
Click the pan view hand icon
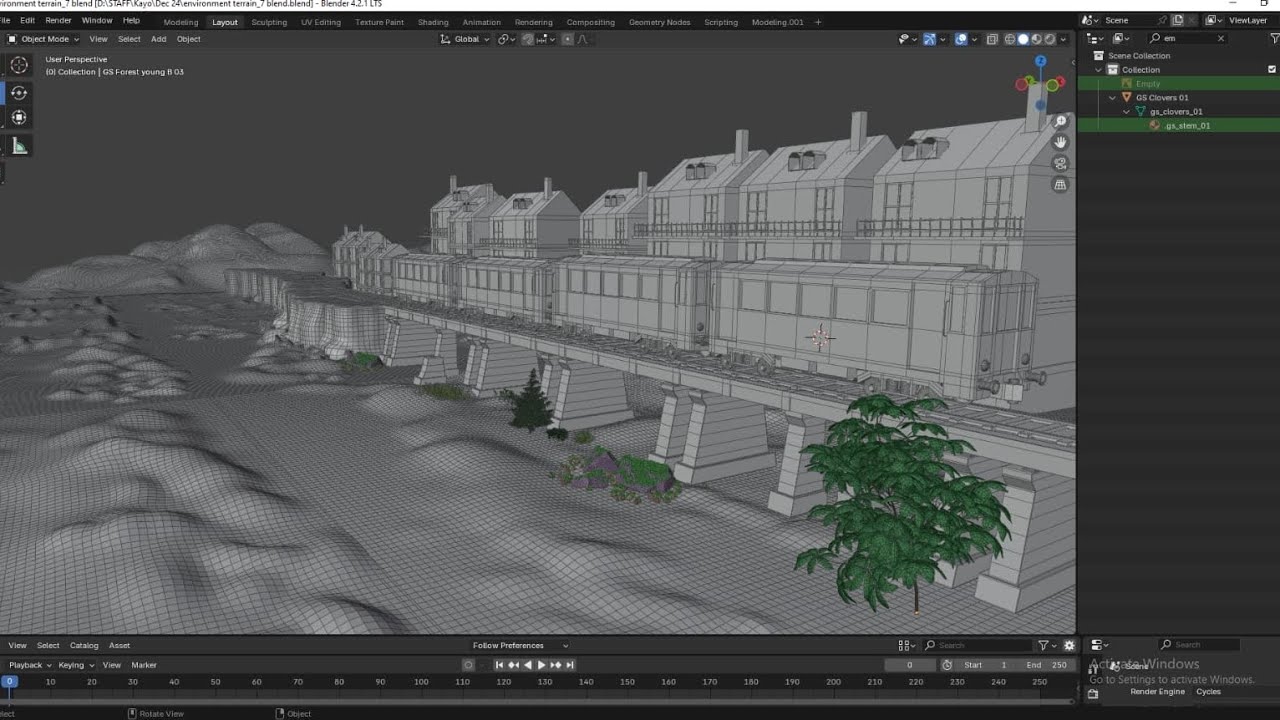coord(1061,142)
